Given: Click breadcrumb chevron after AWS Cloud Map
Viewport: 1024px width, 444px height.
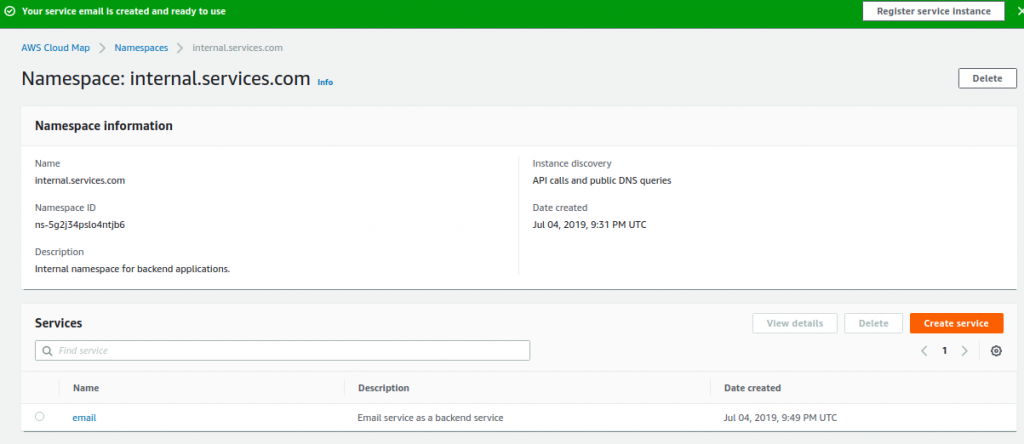Looking at the screenshot, I should [103, 48].
